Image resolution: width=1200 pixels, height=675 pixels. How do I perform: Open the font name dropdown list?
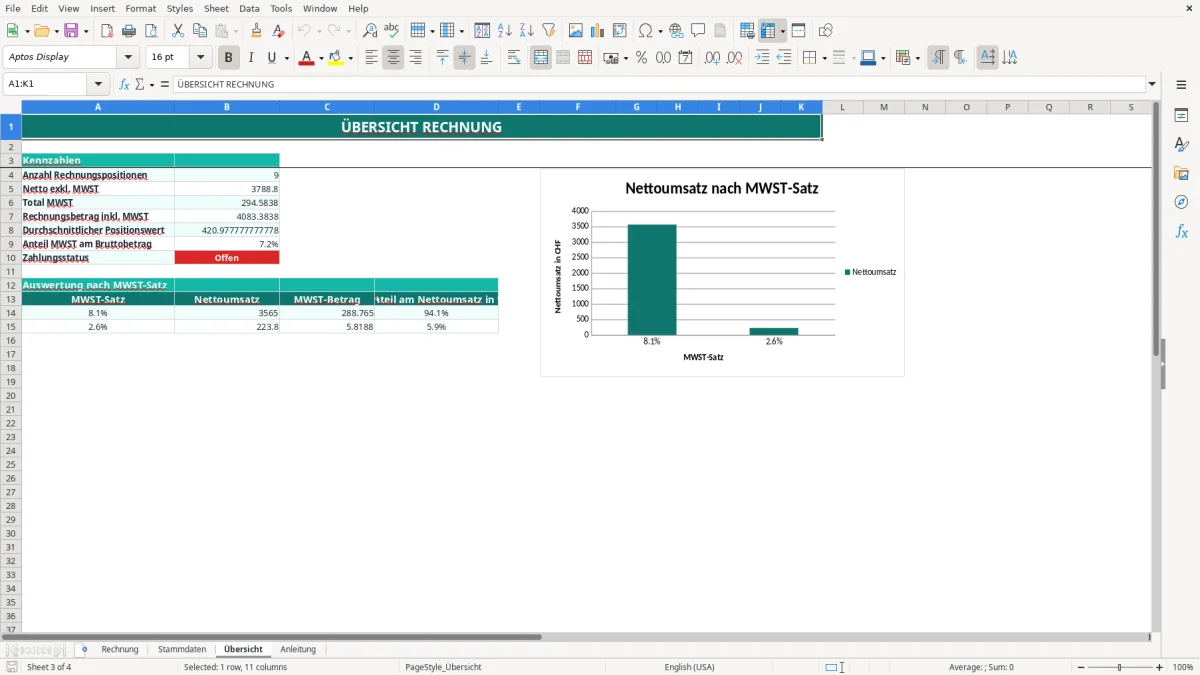pos(128,58)
